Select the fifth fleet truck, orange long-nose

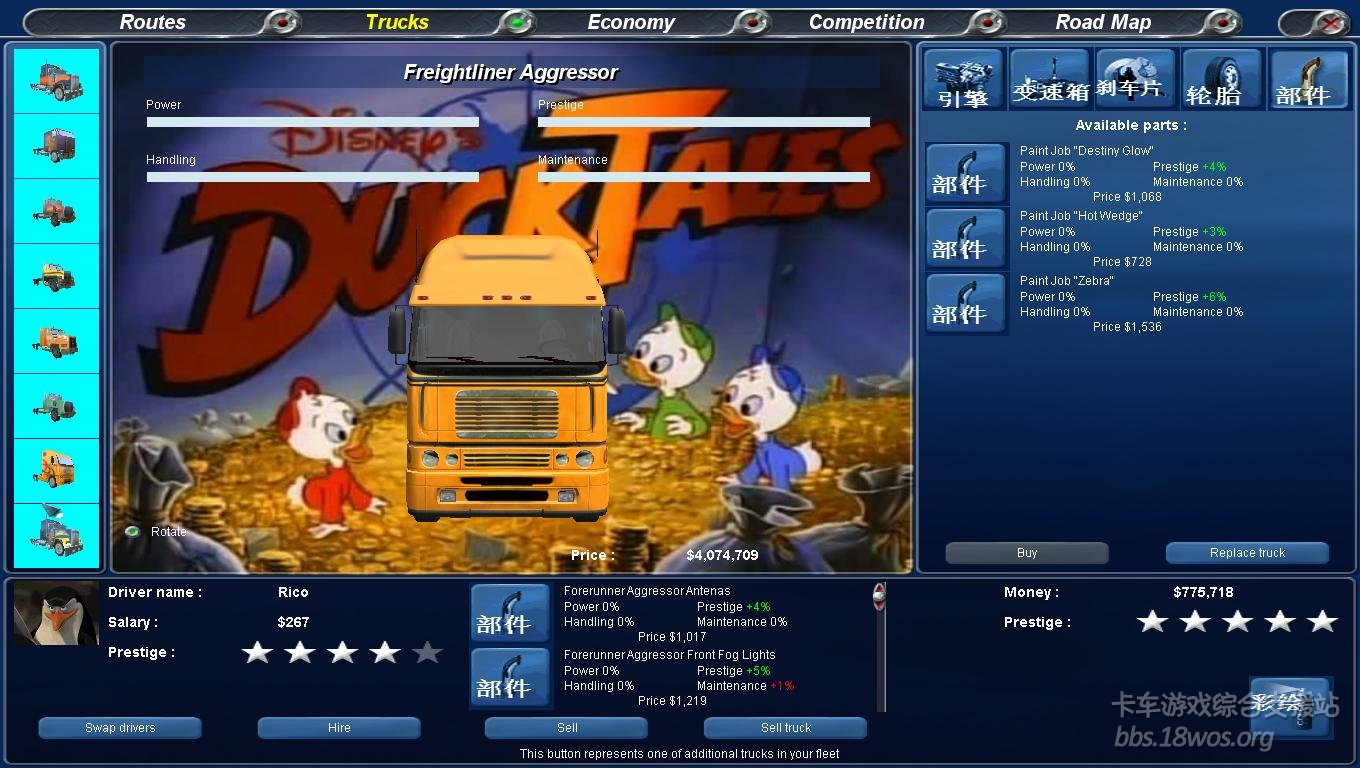56,341
